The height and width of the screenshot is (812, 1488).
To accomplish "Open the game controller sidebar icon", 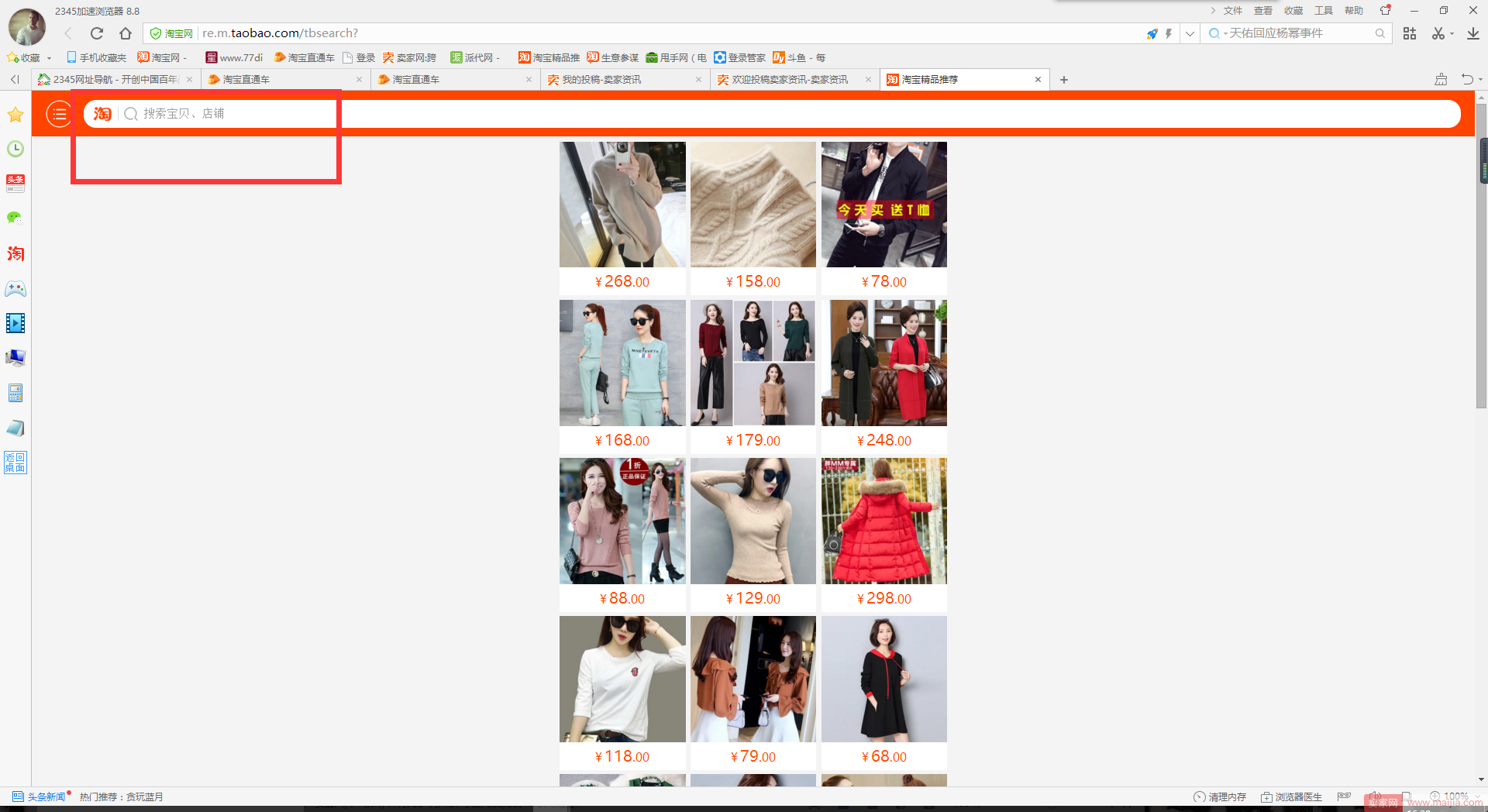I will [15, 288].
